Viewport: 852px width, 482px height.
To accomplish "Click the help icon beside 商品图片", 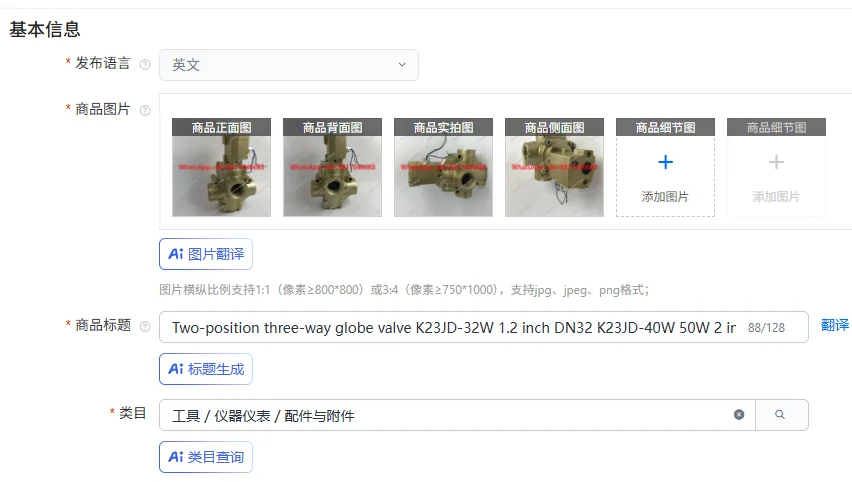I will [x=145, y=110].
